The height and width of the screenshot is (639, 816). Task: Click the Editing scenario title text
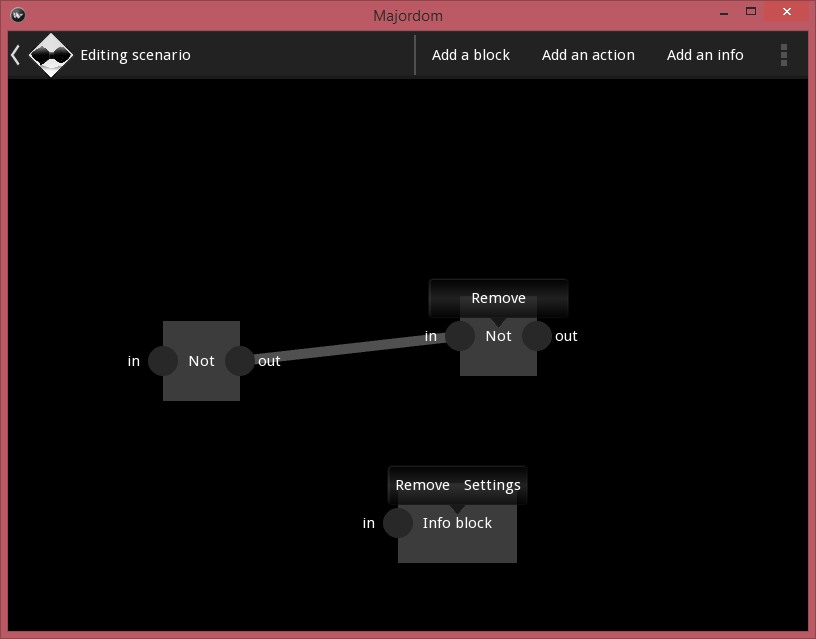135,55
